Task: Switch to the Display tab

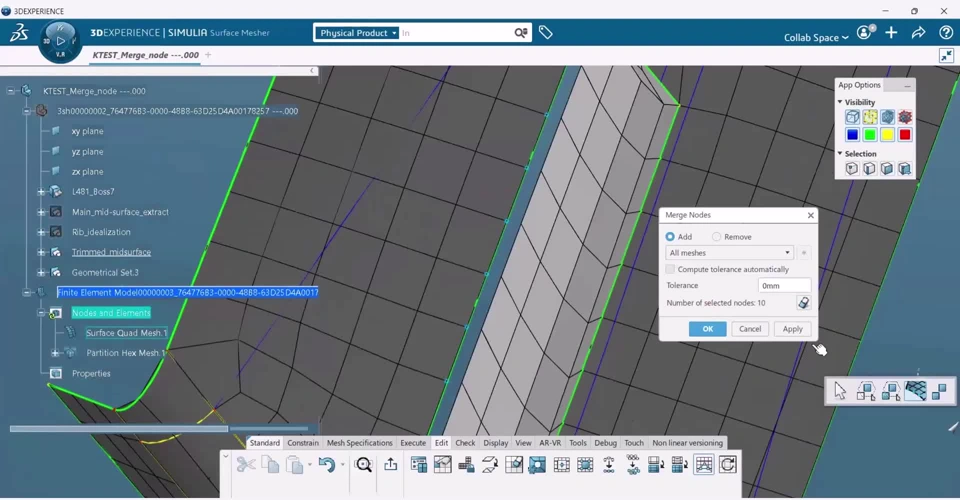Action: point(496,443)
